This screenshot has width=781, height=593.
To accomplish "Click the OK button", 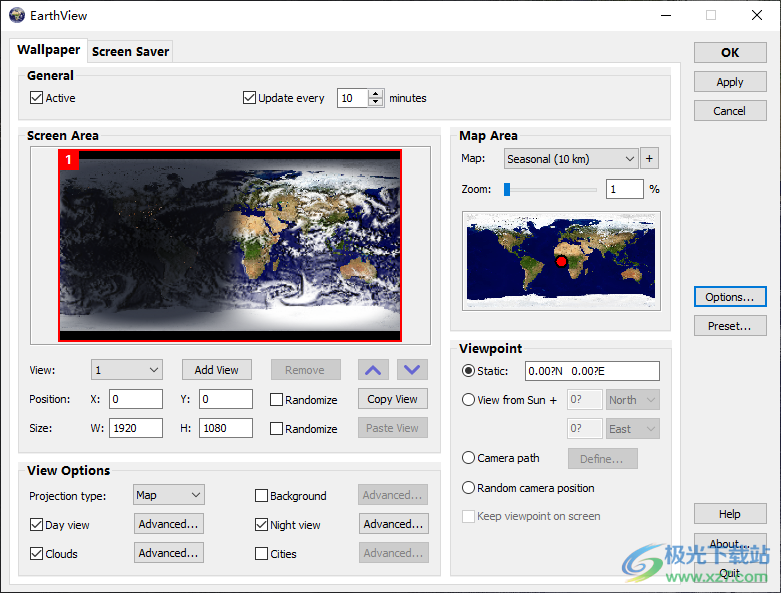I will pos(730,53).
